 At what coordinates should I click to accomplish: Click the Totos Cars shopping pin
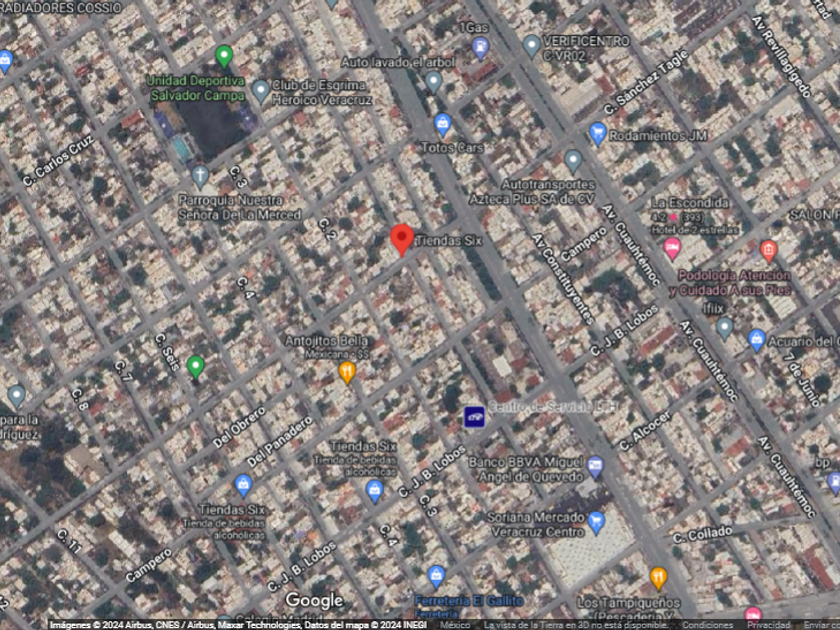pos(442,125)
